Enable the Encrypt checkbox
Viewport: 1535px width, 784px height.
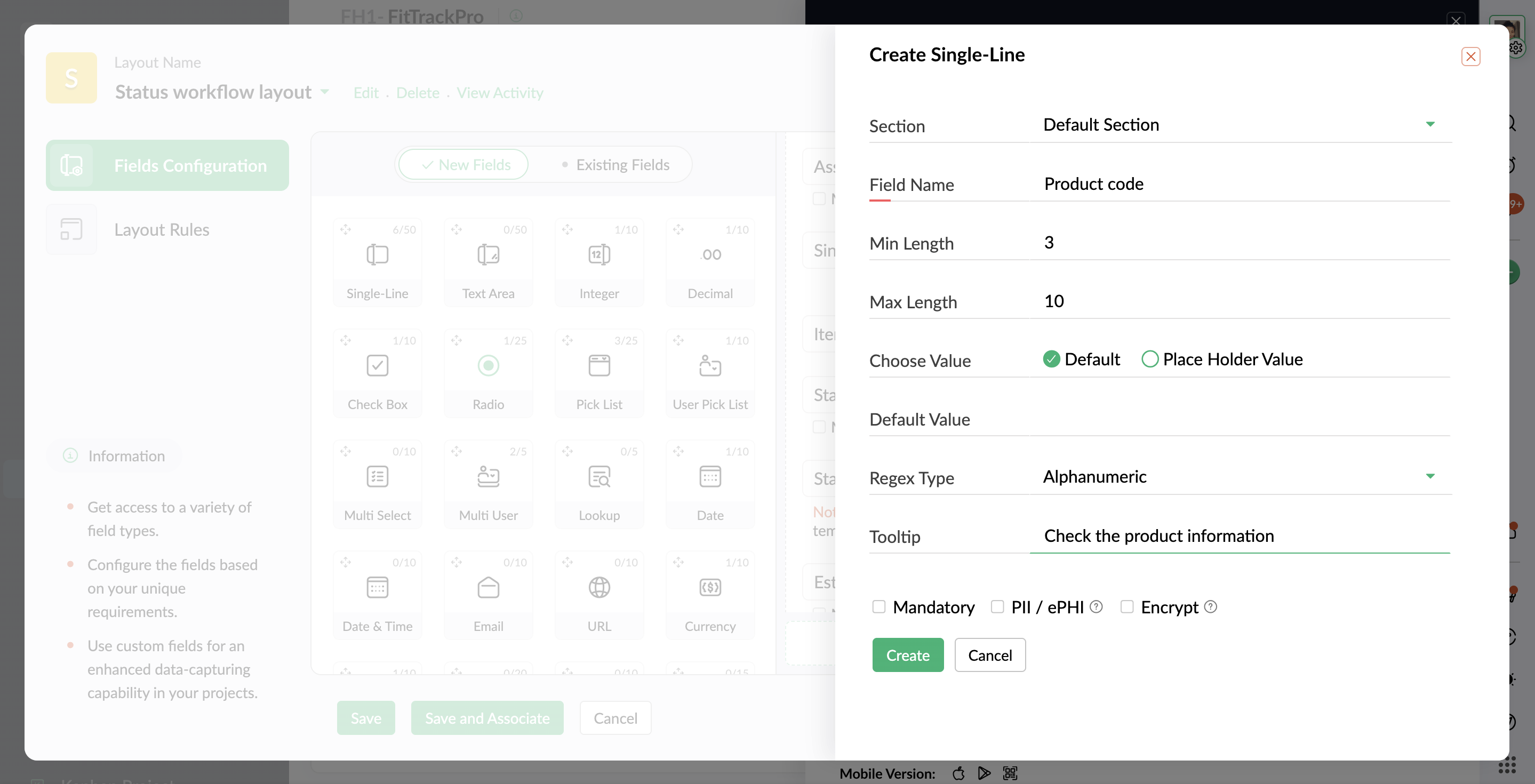[x=1126, y=606]
